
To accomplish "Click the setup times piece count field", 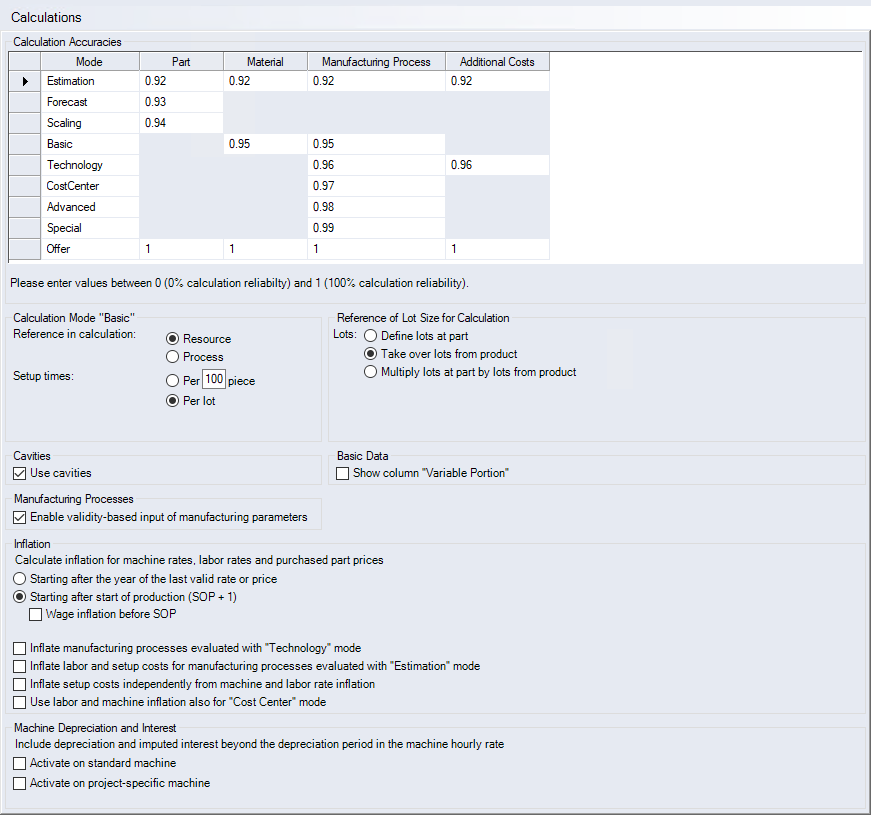I will coord(212,380).
